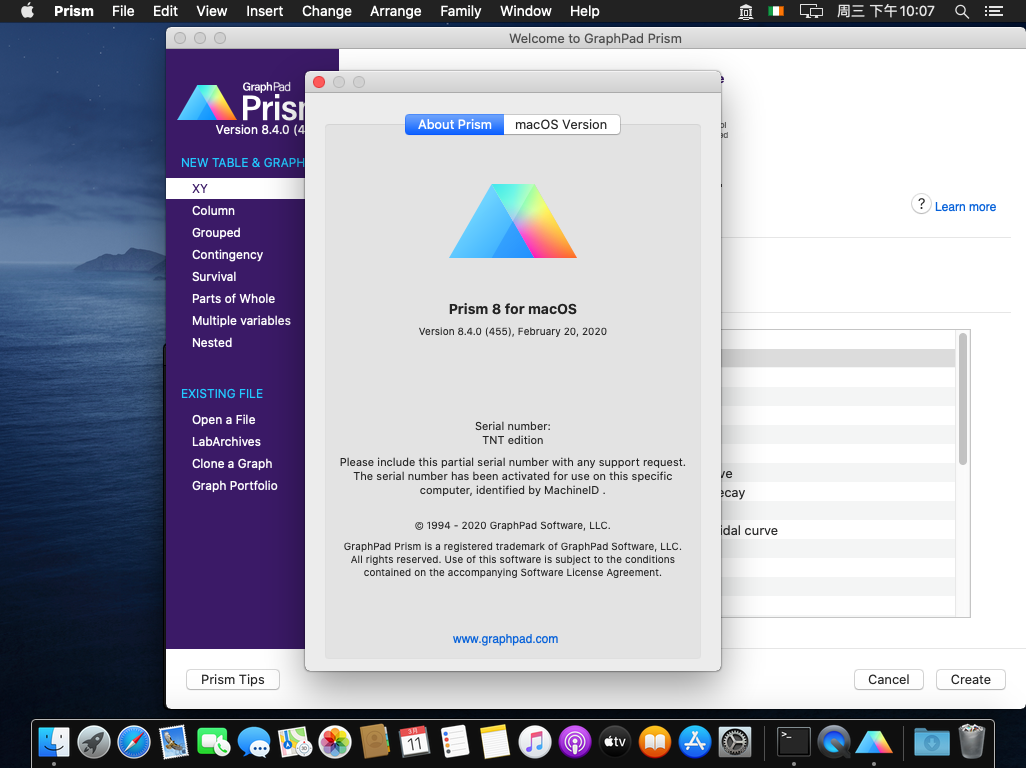This screenshot has width=1026, height=768.
Task: Open the Window menu
Action: (x=525, y=11)
